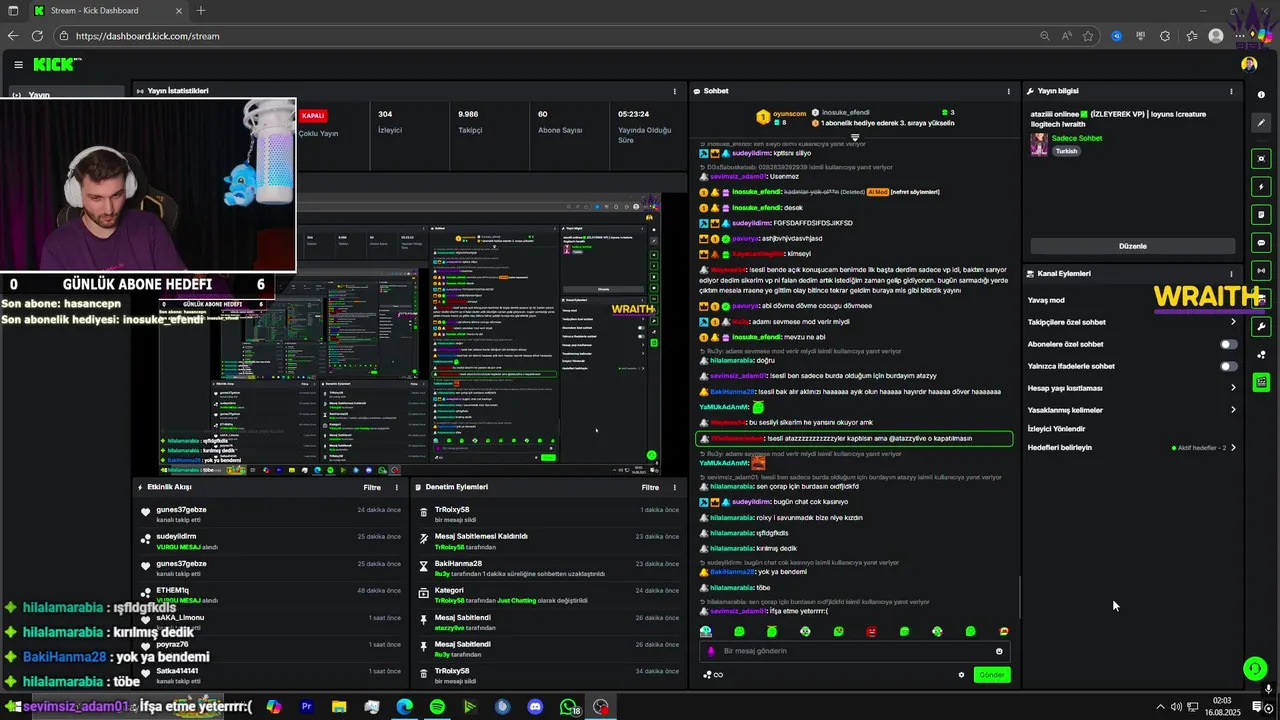Click the green clapperboard sidebar icon

[x=1261, y=382]
